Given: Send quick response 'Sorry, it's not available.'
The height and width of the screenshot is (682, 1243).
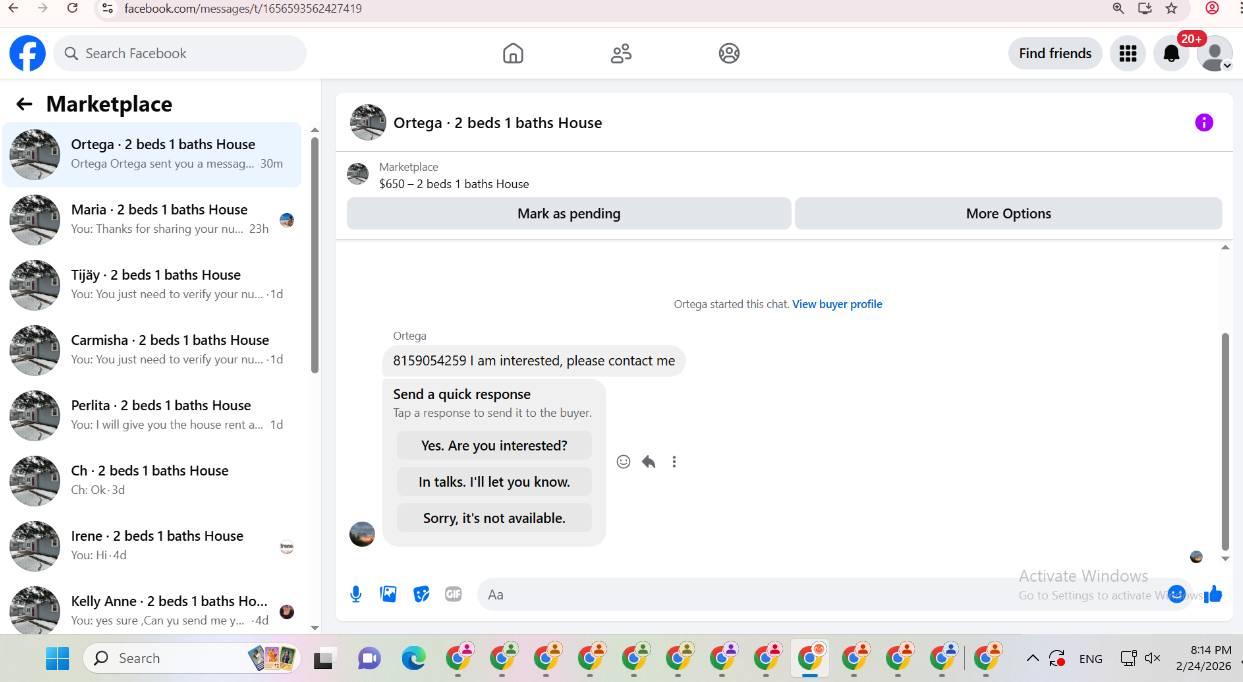Looking at the screenshot, I should coord(494,517).
